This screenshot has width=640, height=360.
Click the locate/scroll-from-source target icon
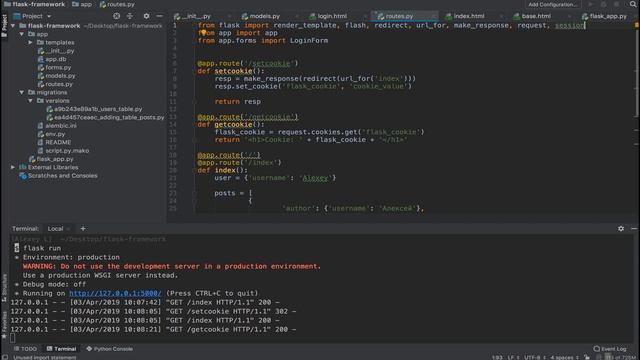point(117,16)
